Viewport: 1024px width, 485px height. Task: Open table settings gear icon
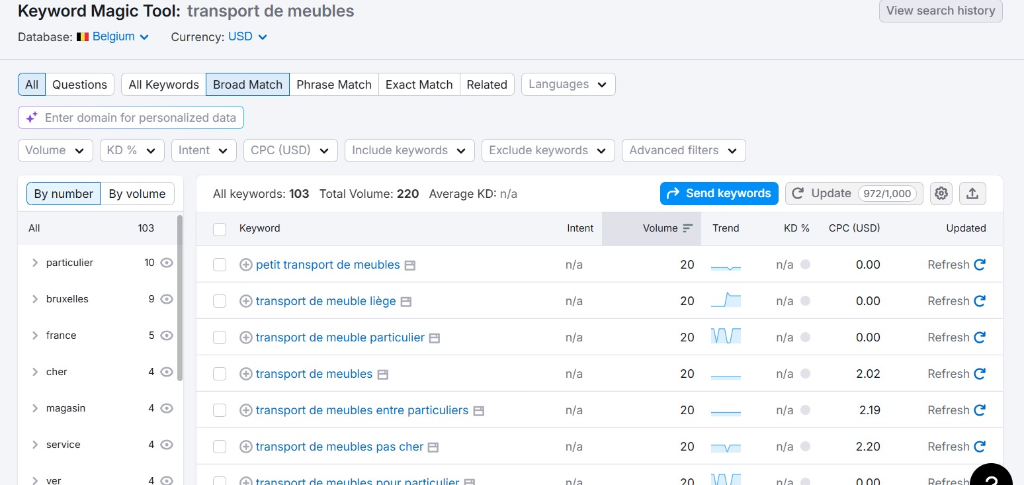tap(940, 193)
